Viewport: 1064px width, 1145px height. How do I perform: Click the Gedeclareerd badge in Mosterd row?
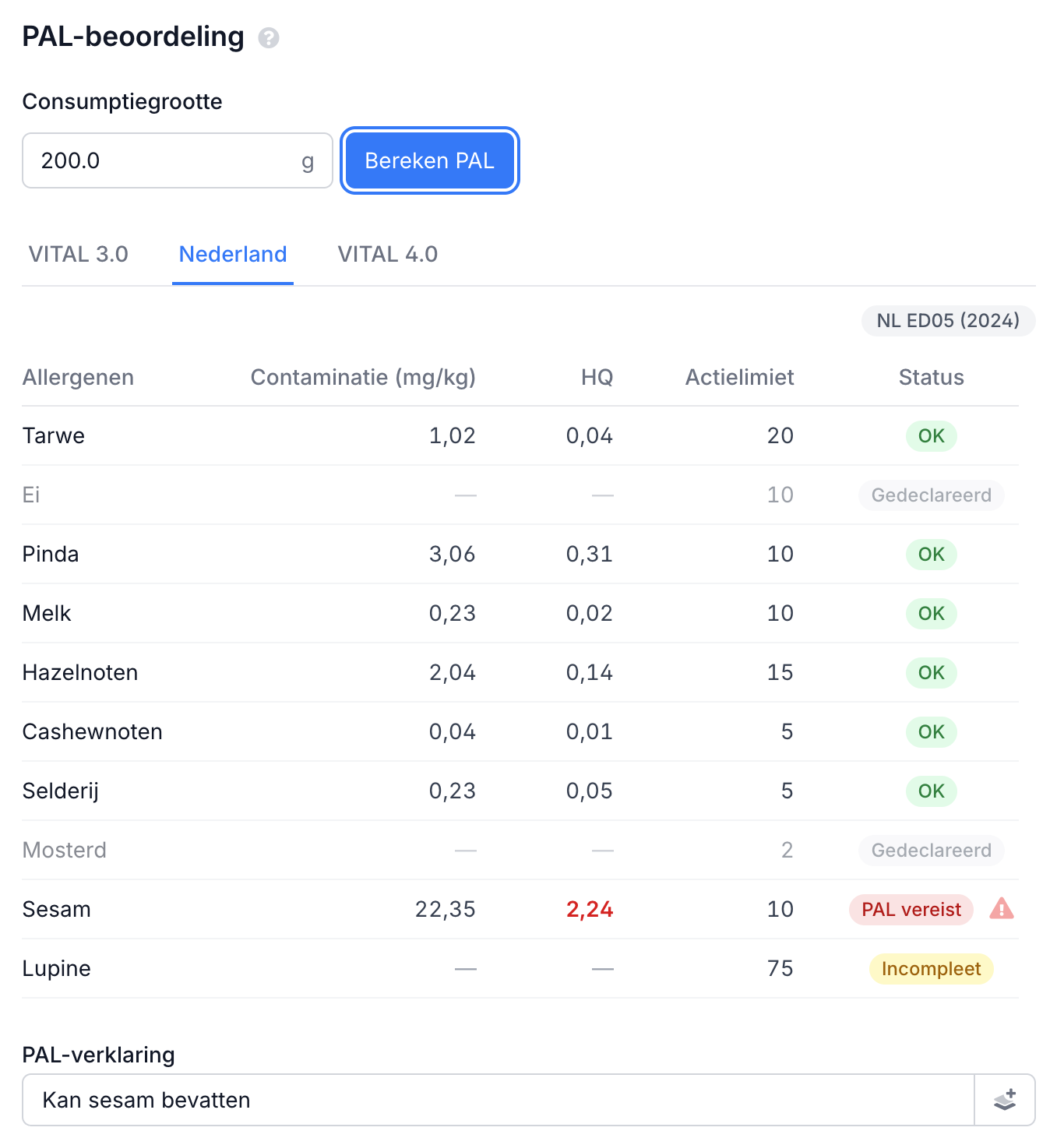931,851
